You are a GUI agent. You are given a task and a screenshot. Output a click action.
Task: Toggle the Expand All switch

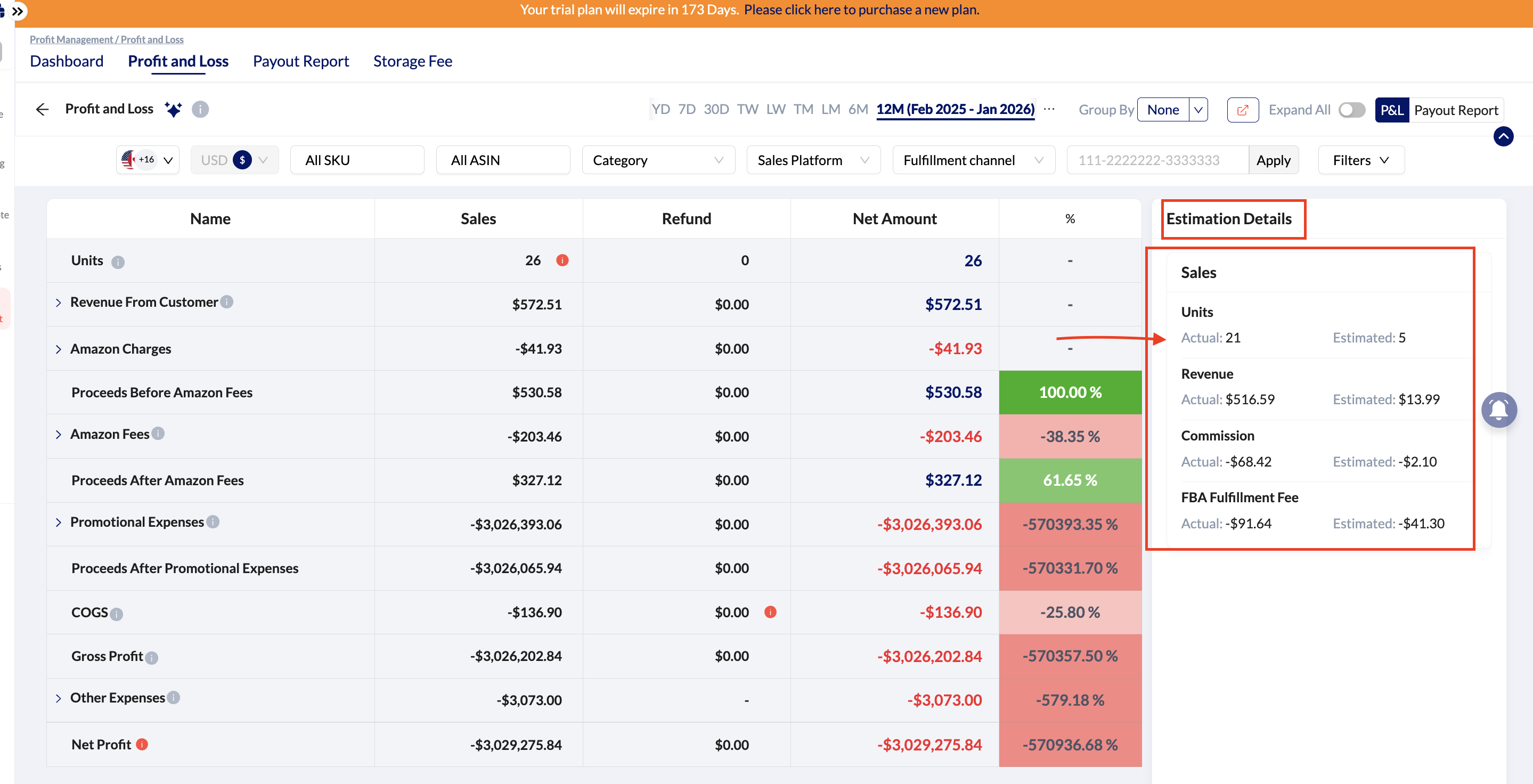pyautogui.click(x=1351, y=110)
